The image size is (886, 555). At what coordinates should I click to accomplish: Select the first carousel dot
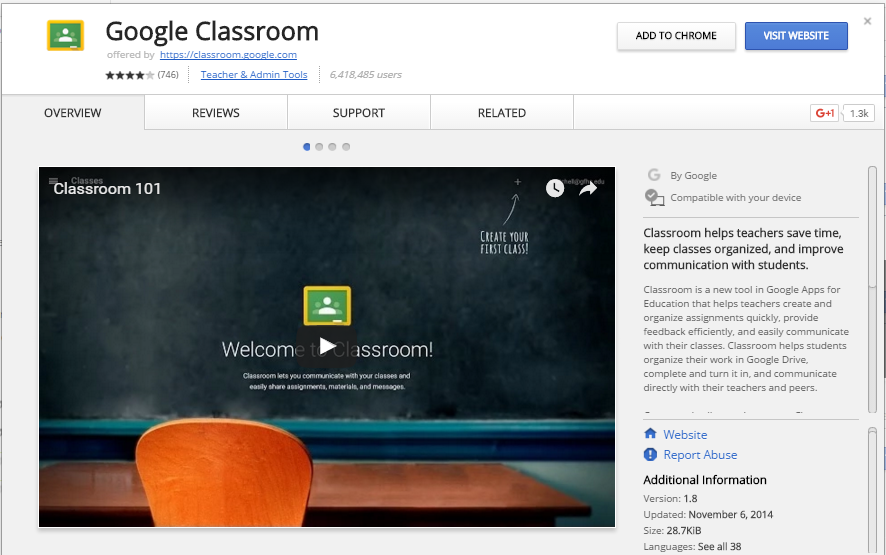tap(306, 147)
